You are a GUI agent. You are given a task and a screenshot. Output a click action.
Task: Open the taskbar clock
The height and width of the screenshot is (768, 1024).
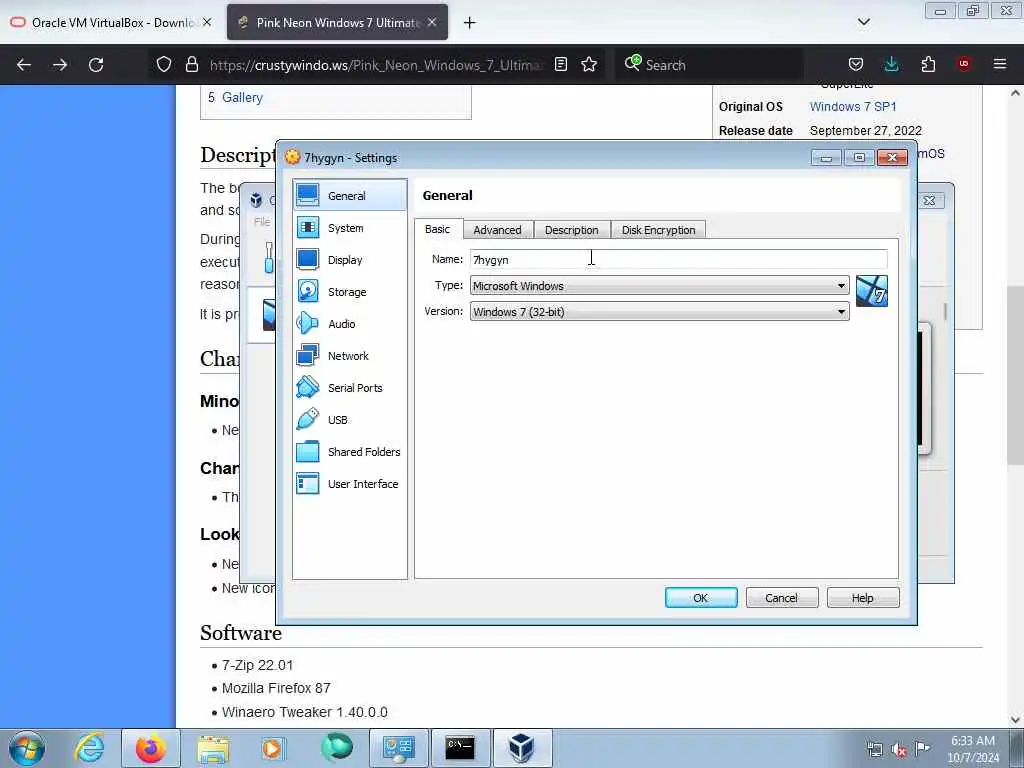[973, 748]
